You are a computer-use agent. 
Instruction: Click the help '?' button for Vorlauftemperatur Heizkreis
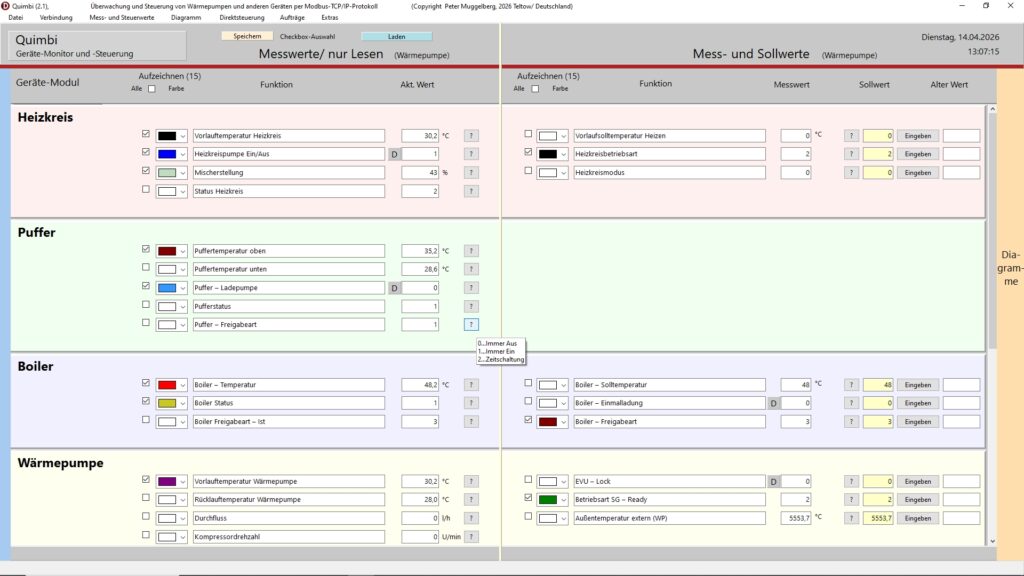(x=471, y=136)
